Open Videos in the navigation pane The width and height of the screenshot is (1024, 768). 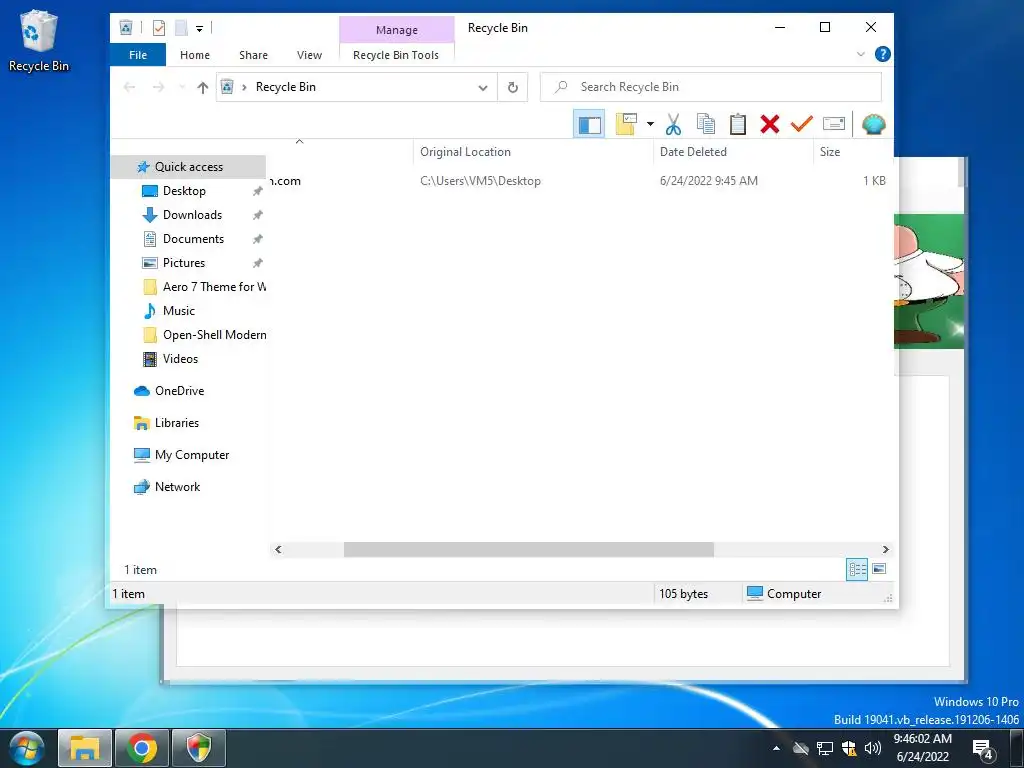[x=180, y=359]
